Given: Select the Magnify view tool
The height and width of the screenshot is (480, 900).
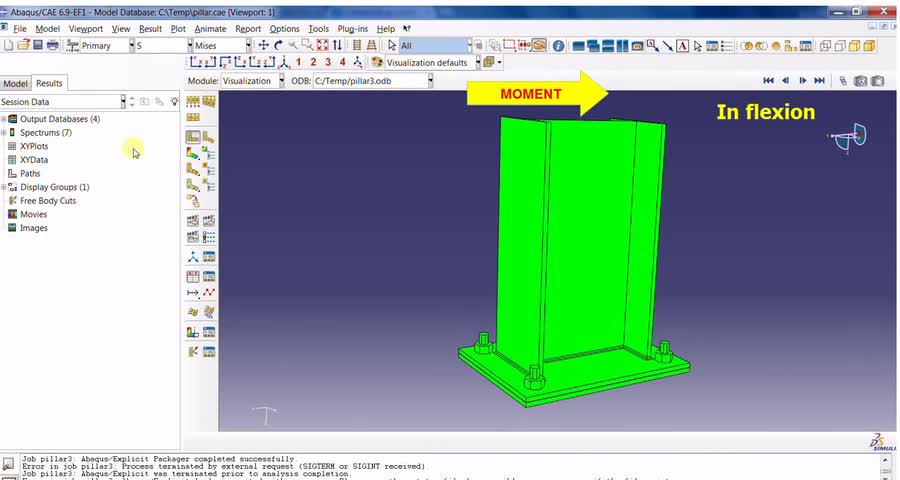Looking at the screenshot, I should [293, 45].
